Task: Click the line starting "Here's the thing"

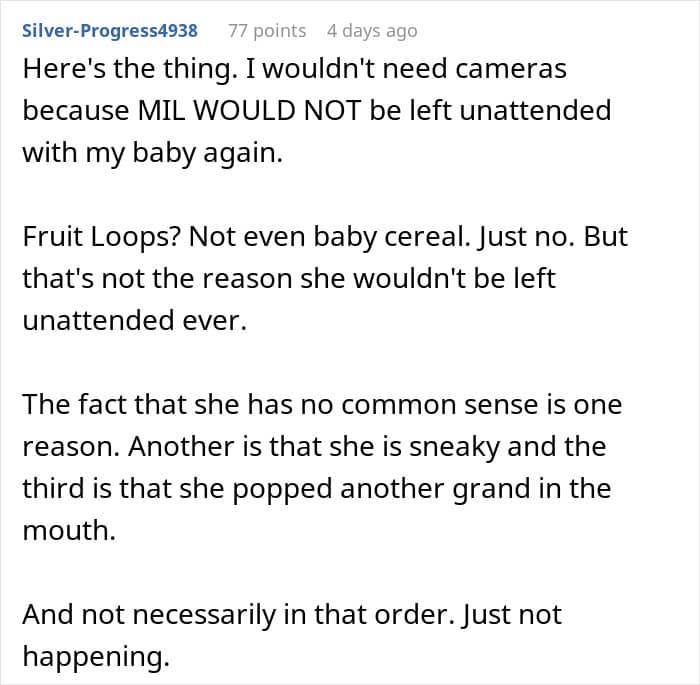Action: [x=295, y=70]
